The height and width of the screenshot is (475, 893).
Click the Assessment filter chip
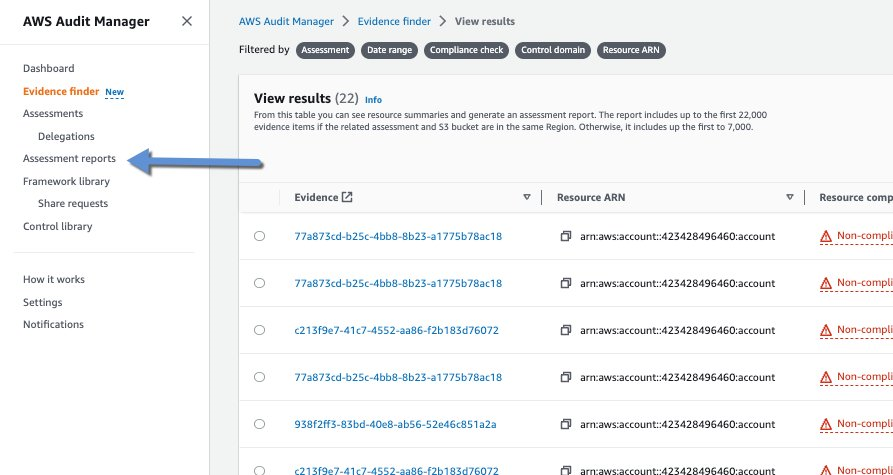(325, 50)
